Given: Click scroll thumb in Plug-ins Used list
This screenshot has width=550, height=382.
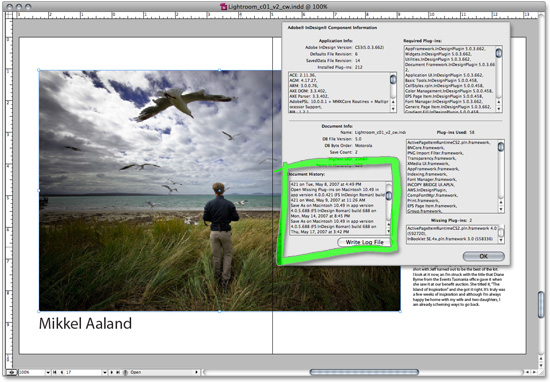Looking at the screenshot, I should click(x=501, y=146).
